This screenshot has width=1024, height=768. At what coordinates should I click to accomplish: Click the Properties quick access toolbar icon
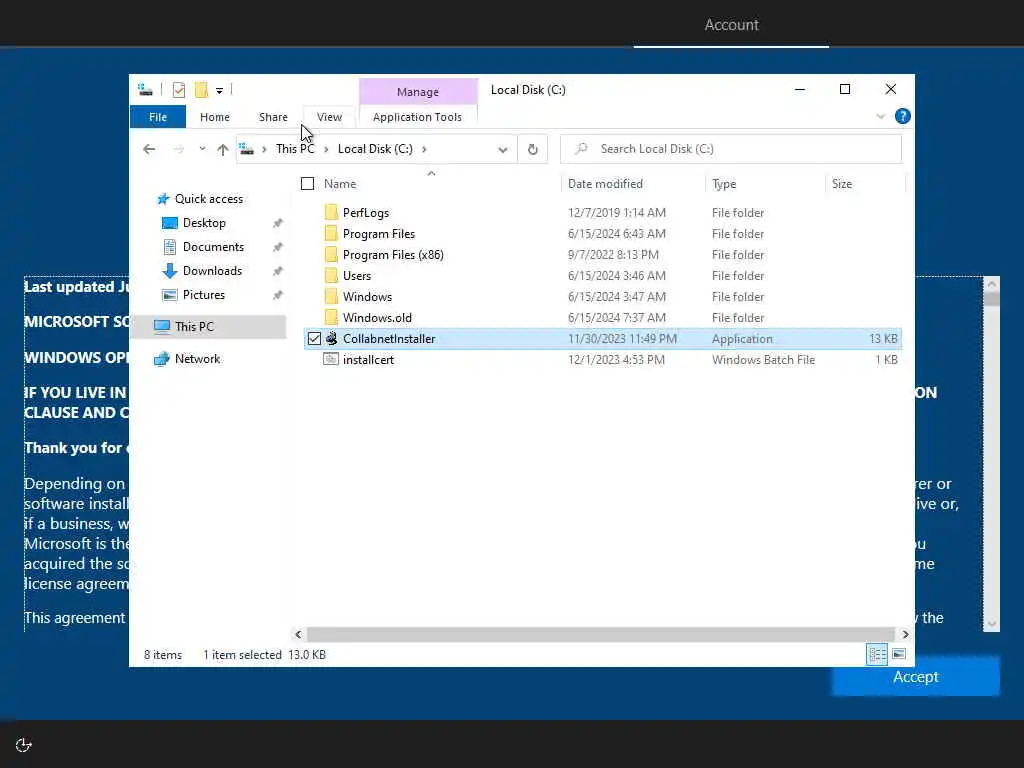tap(178, 89)
